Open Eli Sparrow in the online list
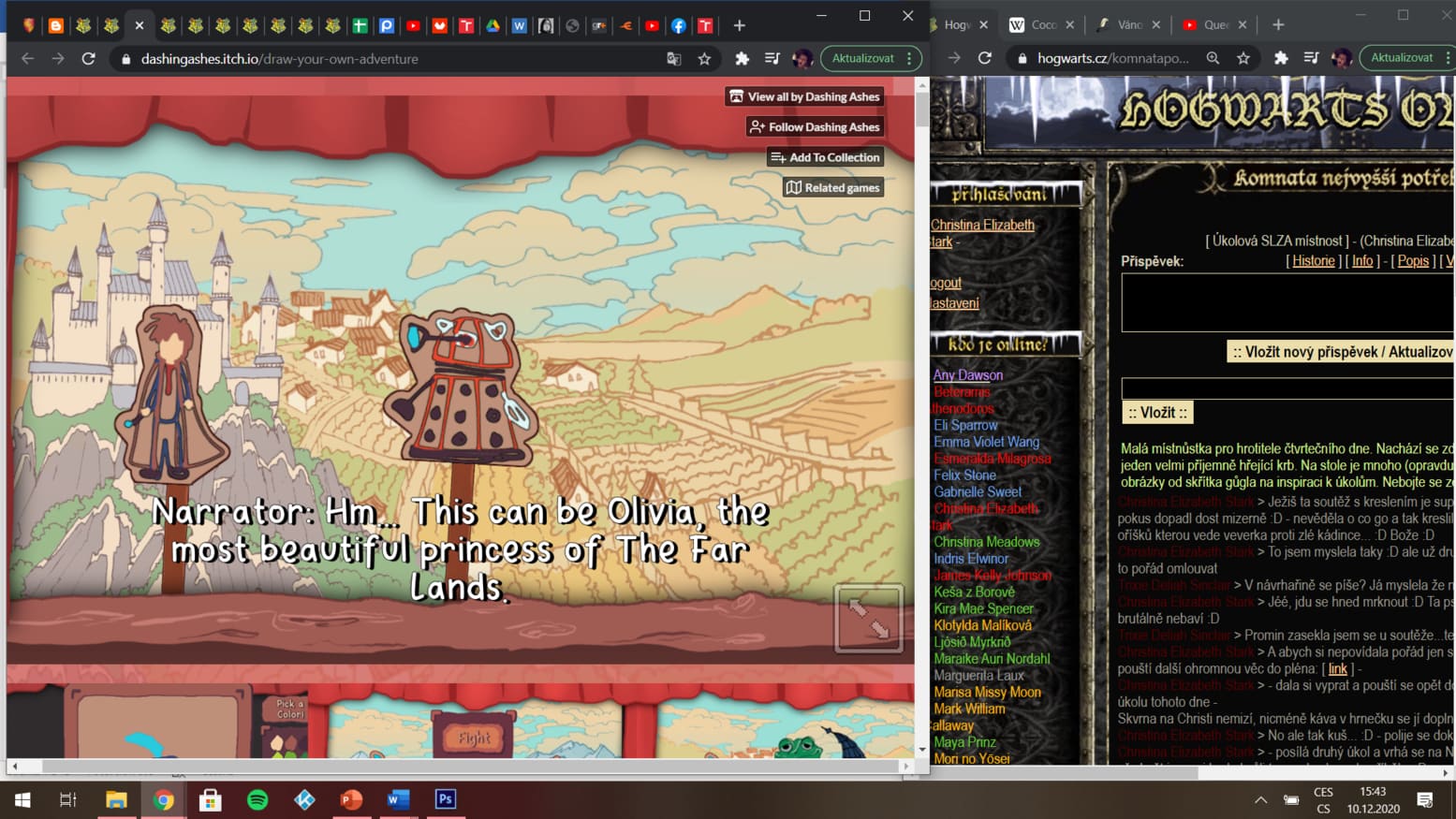Viewport: 1456px width, 819px height. (x=965, y=425)
